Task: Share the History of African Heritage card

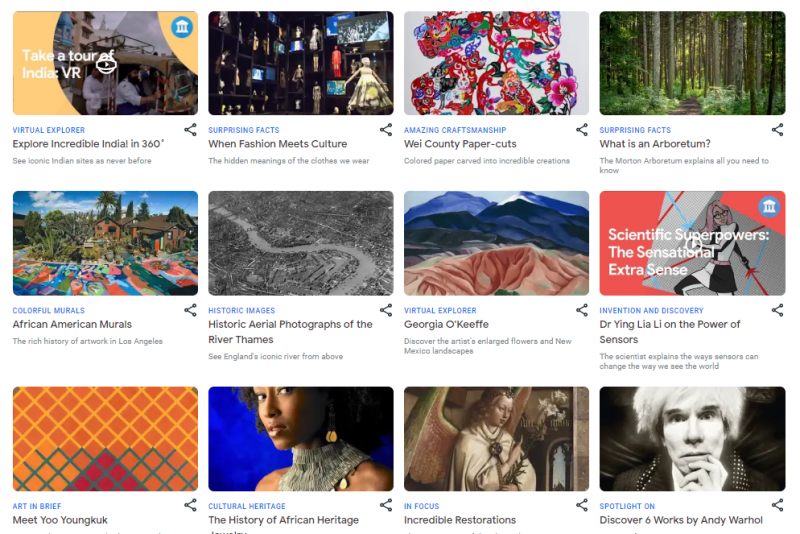Action: pos(386,505)
